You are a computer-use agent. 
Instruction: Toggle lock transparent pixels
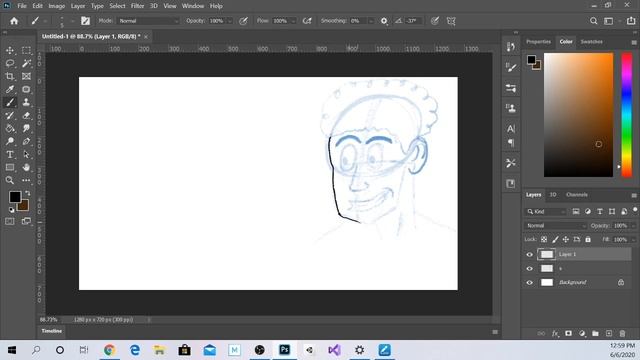tap(544, 239)
